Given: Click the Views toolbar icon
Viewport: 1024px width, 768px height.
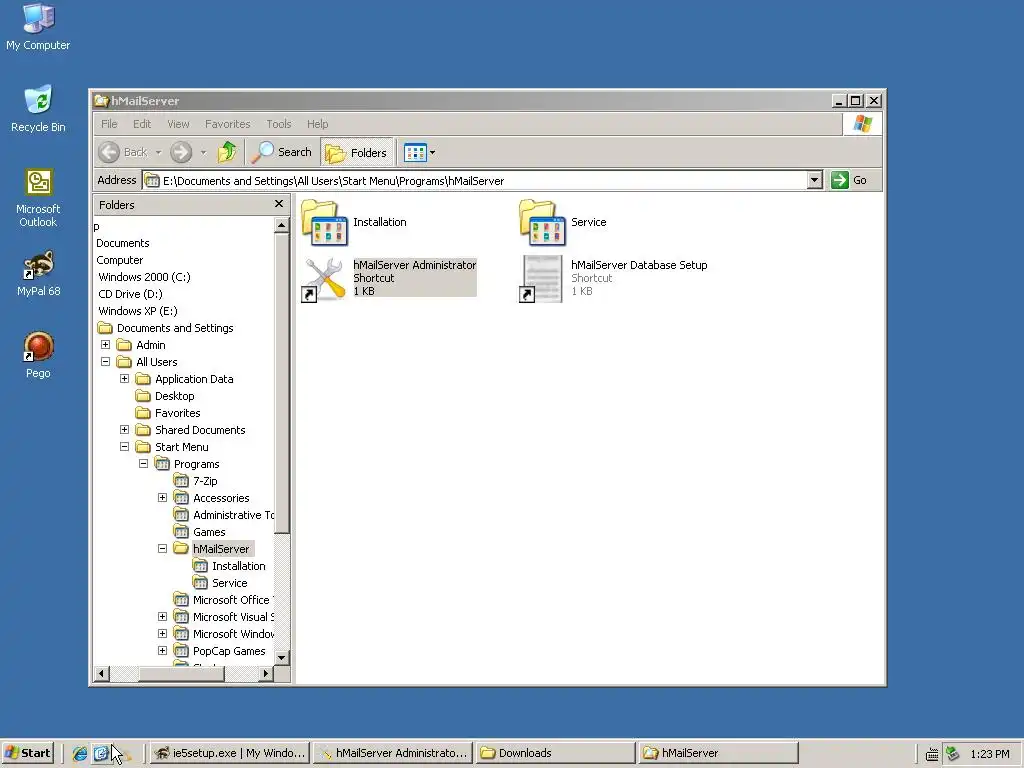Looking at the screenshot, I should 415,152.
